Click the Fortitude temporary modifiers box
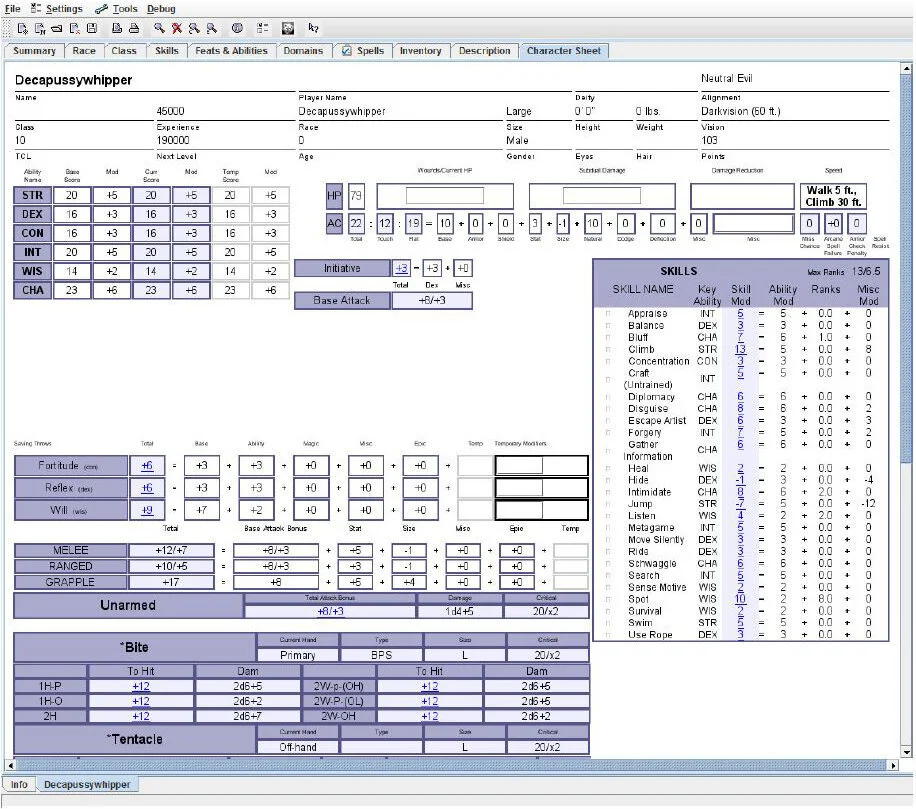 click(x=541, y=466)
